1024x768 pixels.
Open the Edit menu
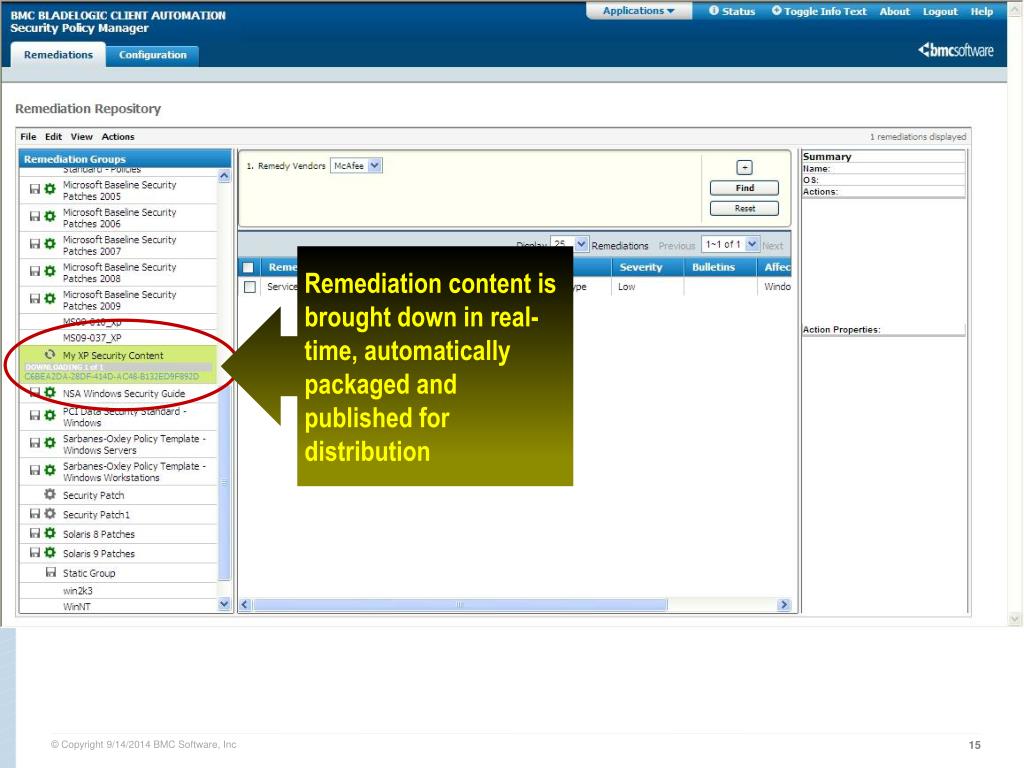click(54, 136)
